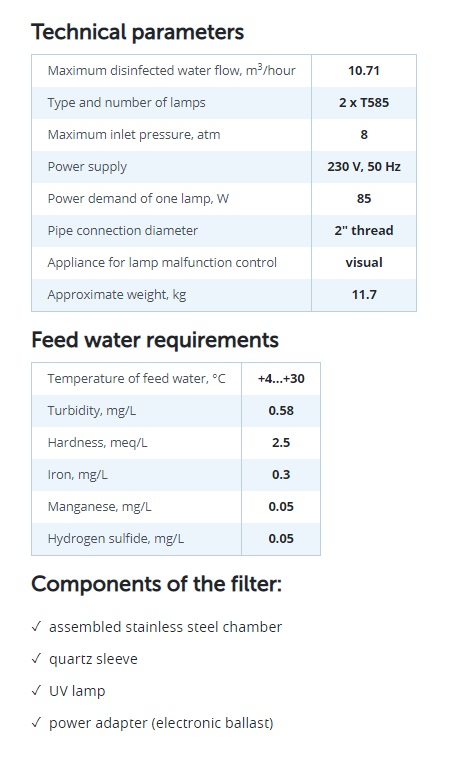Screen dimensions: 474x774
Task: Click the checkmark beside assembled stainless steel chamber
Action: click(36, 627)
